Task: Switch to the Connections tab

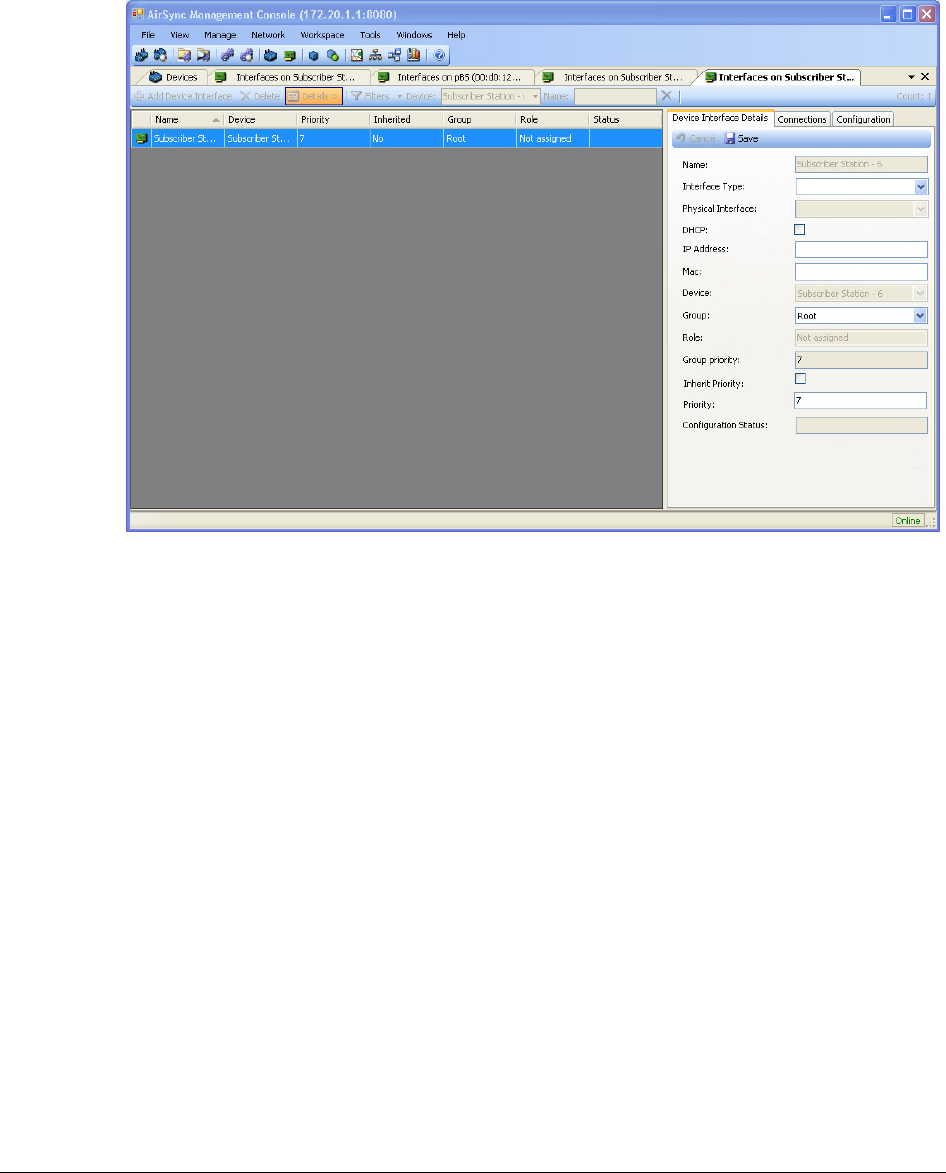Action: tap(802, 119)
